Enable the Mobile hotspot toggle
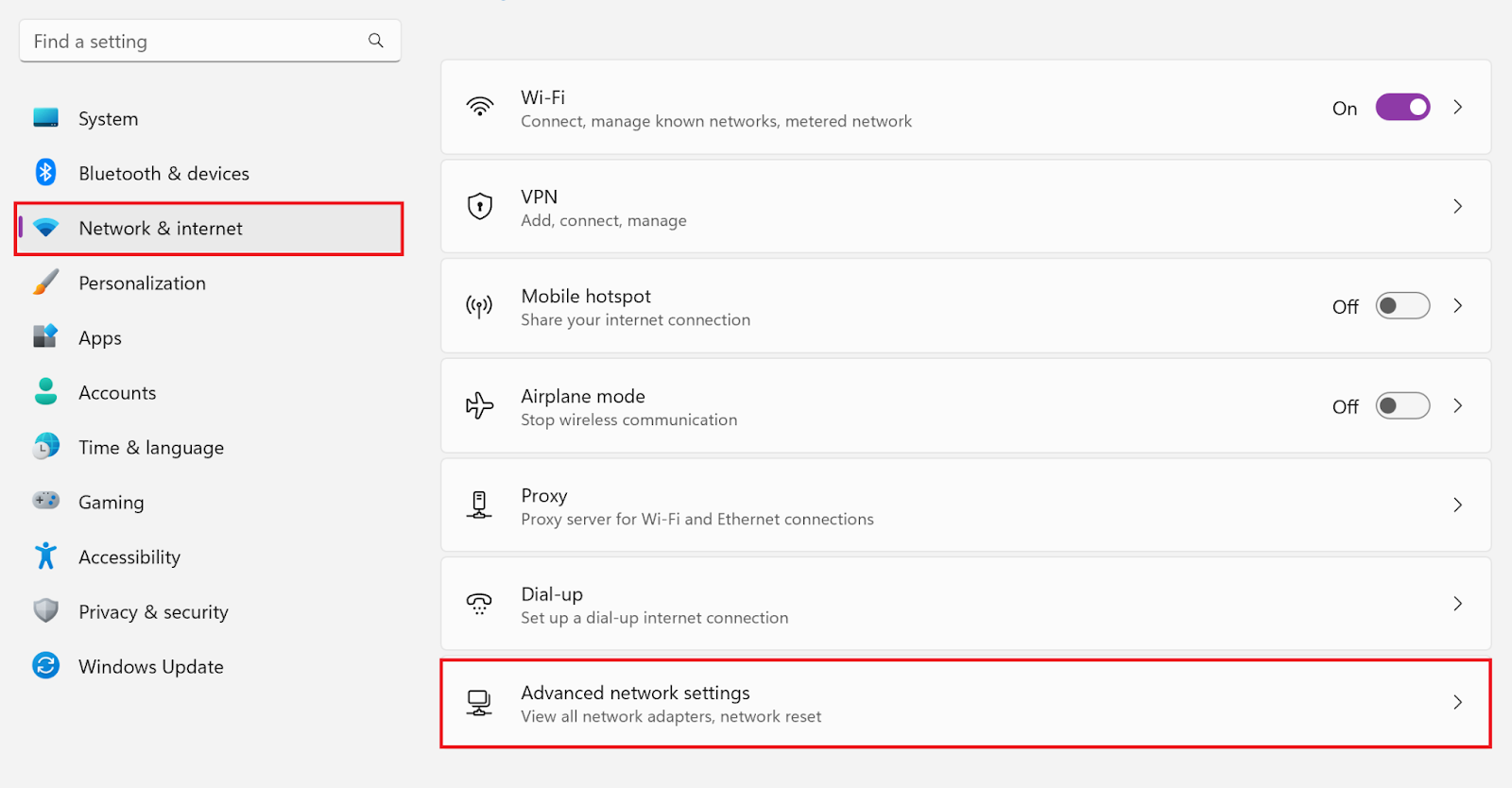1512x788 pixels. [1402, 306]
